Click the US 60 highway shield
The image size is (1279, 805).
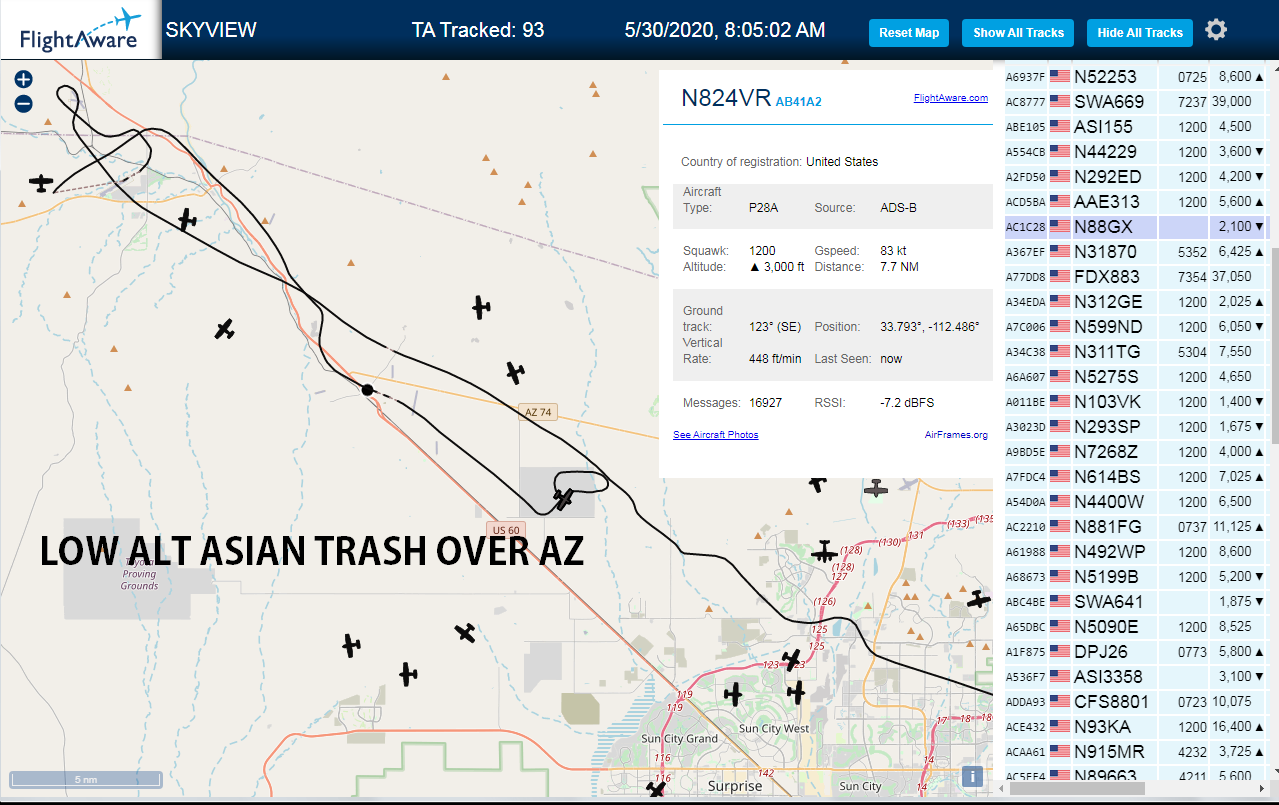[x=506, y=530]
